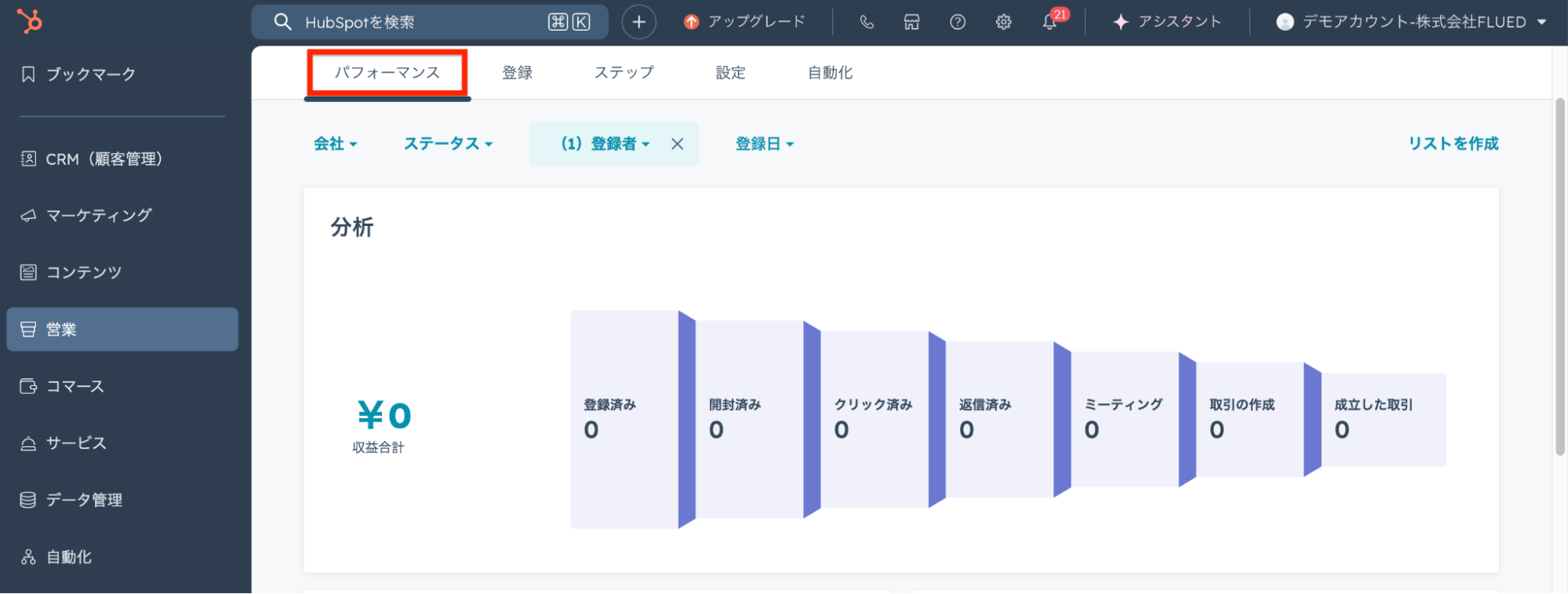This screenshot has height=594, width=1568.
Task: Open the settings gear icon
Action: [1003, 22]
